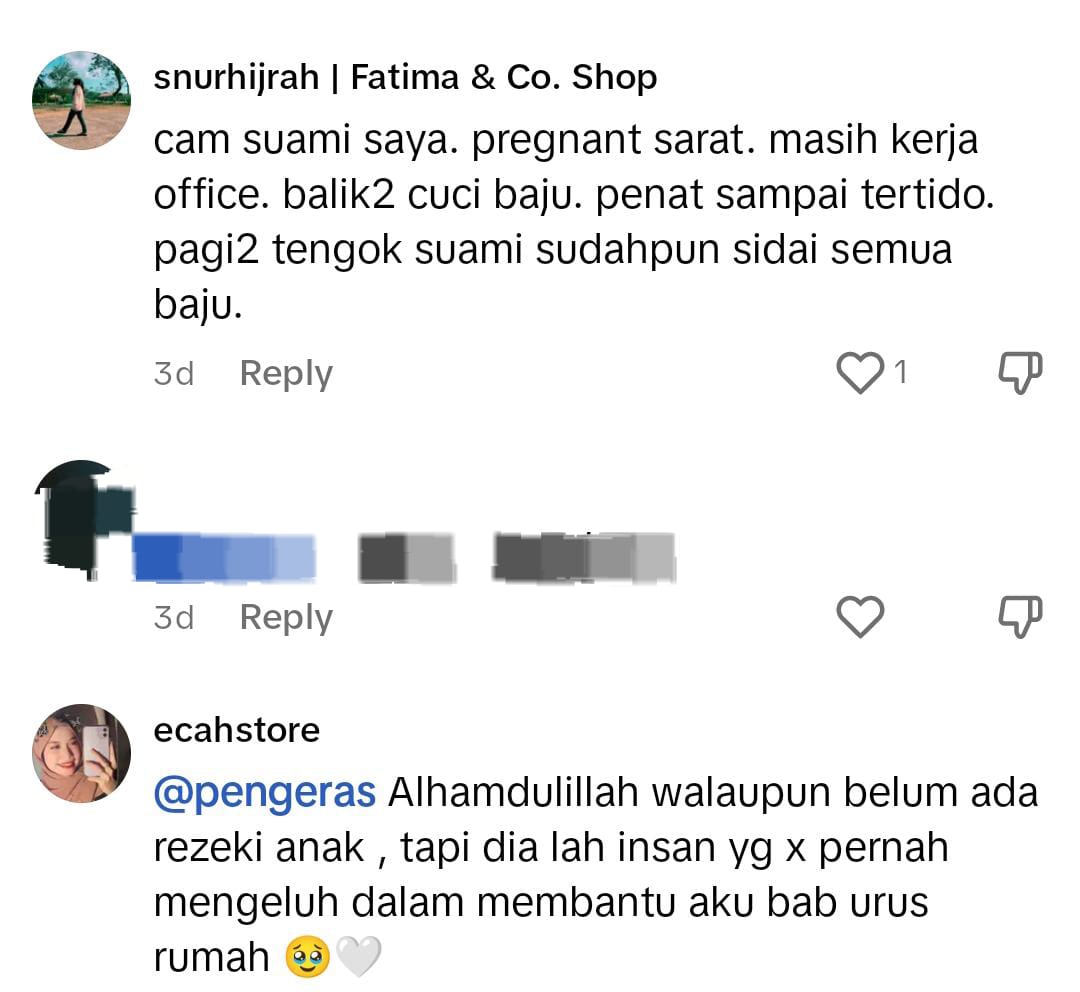1080x992 pixels.
Task: Open snurhijrah's profile picture
Action: click(81, 100)
